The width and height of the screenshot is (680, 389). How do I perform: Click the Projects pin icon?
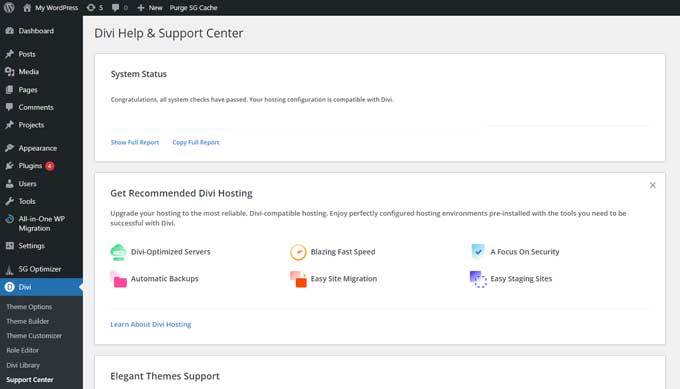pyautogui.click(x=10, y=125)
